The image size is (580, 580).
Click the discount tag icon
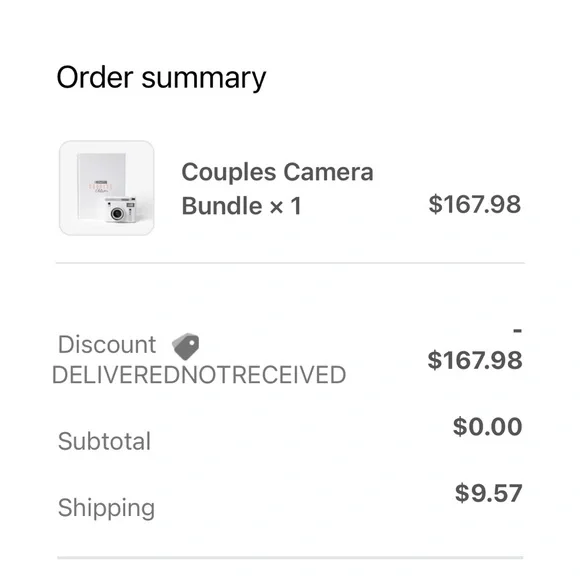coord(186,346)
